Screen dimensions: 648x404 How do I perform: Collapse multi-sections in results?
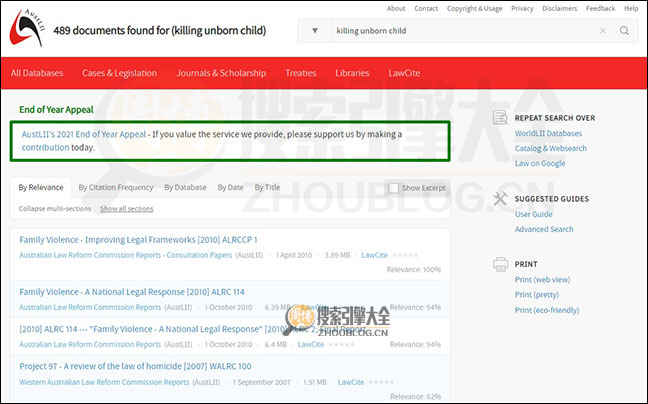[x=54, y=209]
